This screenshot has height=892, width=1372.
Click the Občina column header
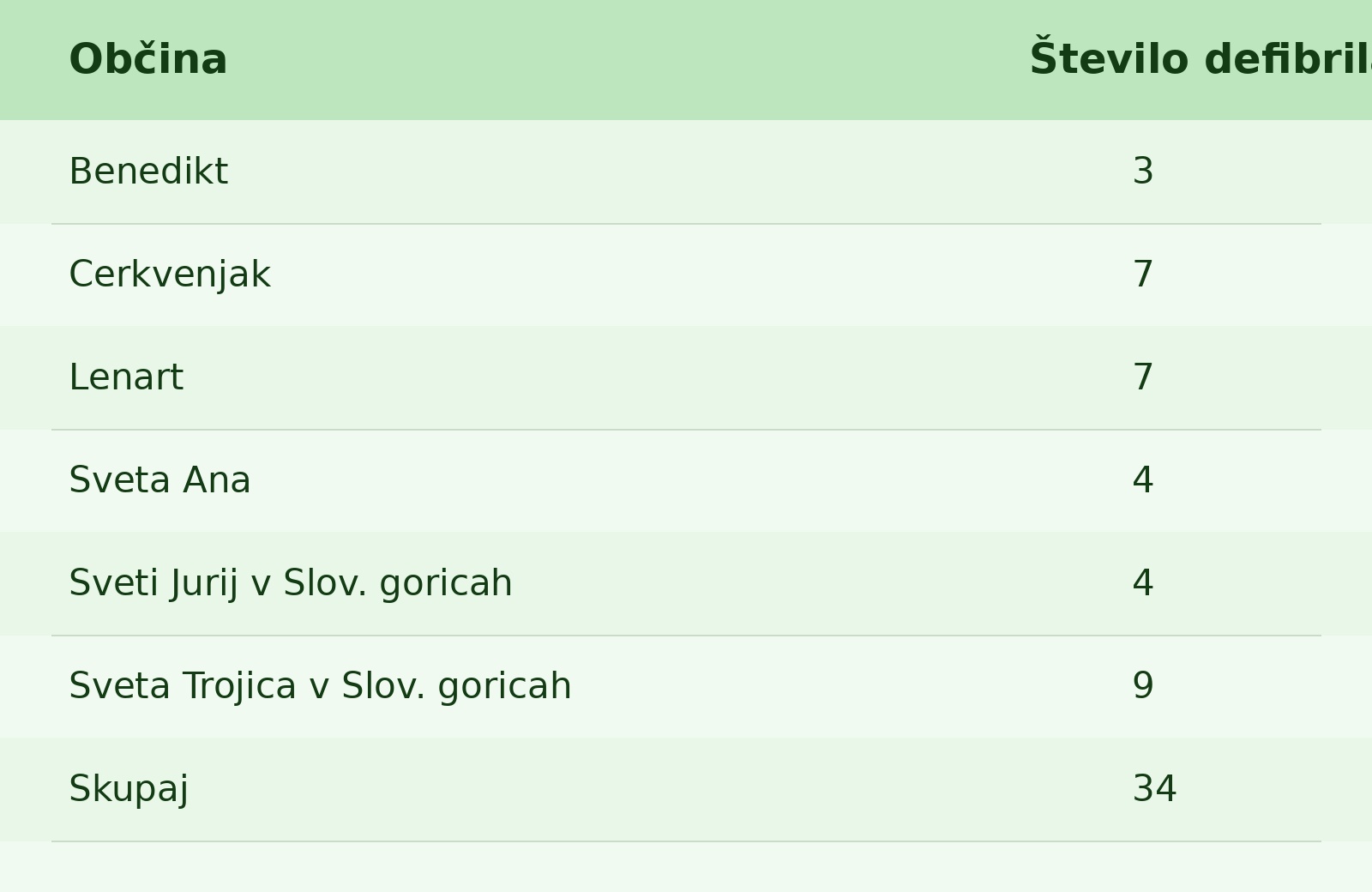coord(148,60)
